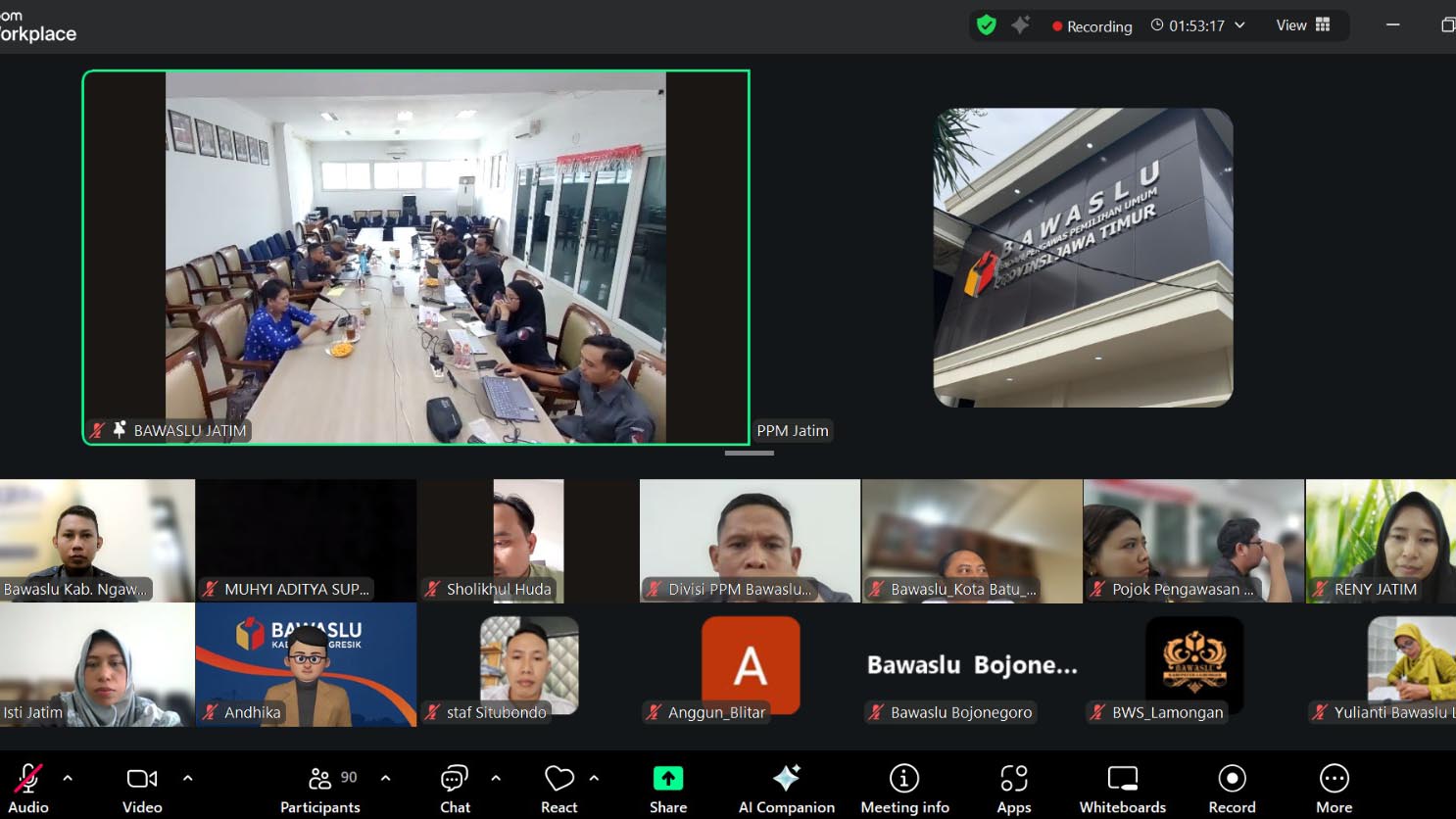Open the Apps panel
This screenshot has width=1456, height=819.
coord(1013,789)
